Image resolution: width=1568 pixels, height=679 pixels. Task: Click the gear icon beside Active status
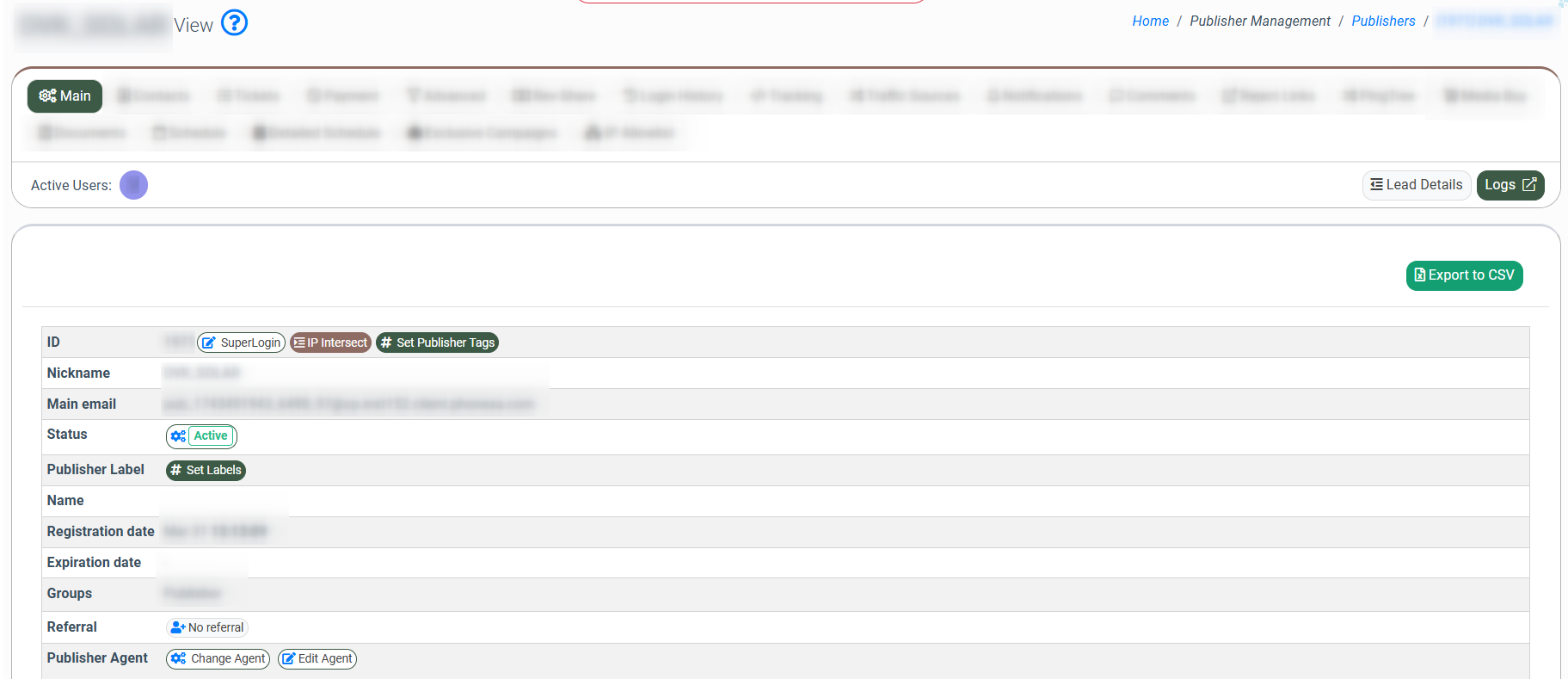tap(178, 436)
